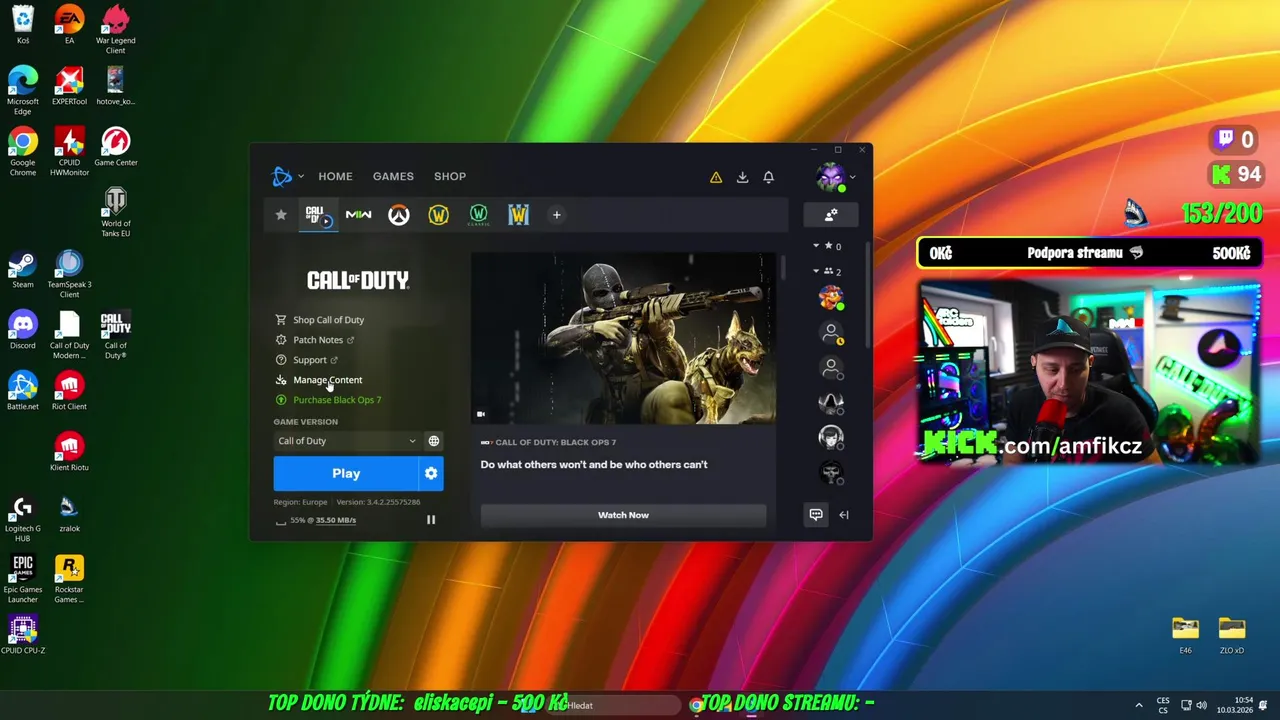Viewport: 1280px width, 720px height.
Task: Open the Support link
Action: (309, 360)
